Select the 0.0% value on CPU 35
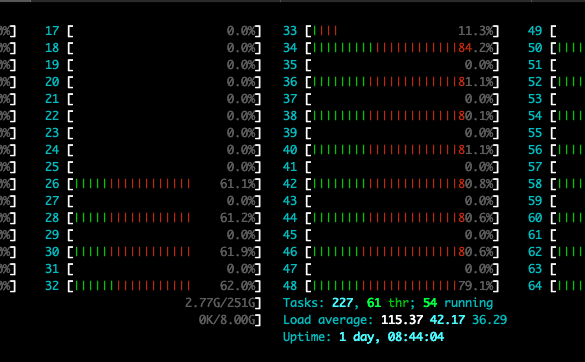The width and height of the screenshot is (585, 362). click(479, 65)
